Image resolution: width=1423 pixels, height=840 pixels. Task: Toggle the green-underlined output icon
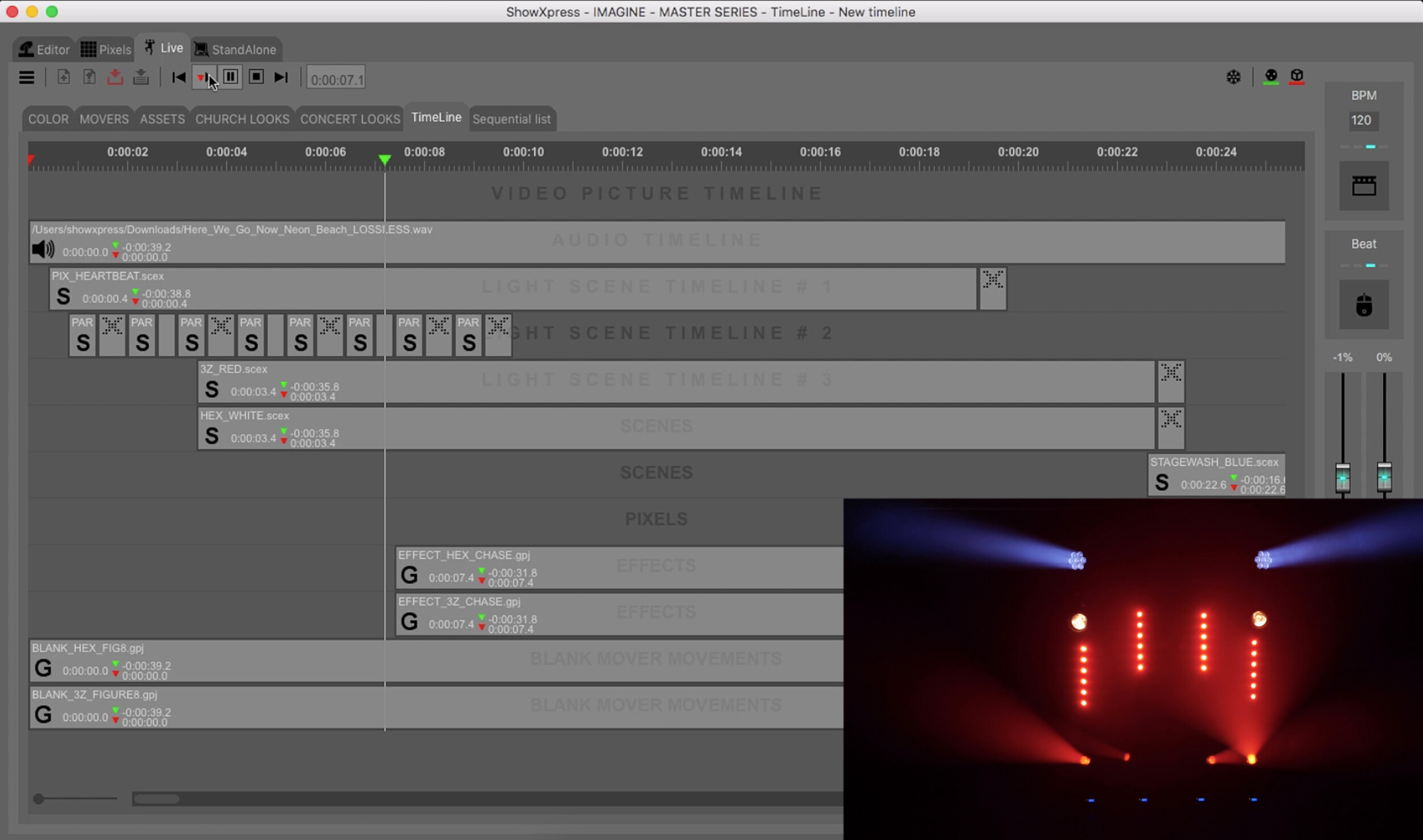coord(1271,77)
